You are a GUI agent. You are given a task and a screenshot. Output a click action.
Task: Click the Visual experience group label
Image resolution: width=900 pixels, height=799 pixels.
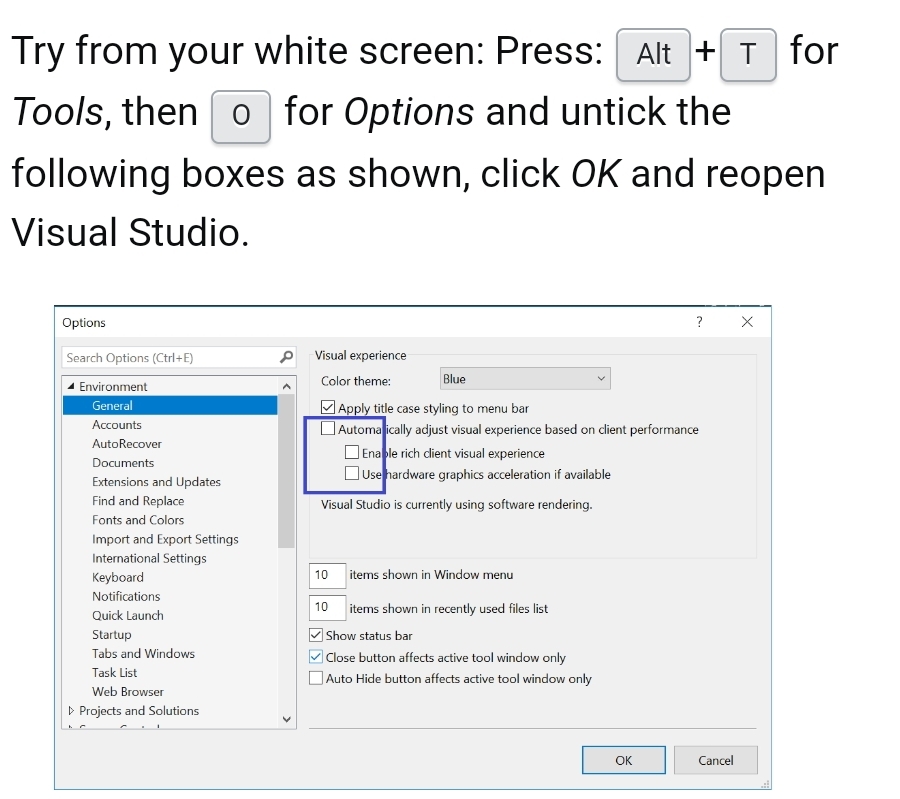tap(360, 355)
